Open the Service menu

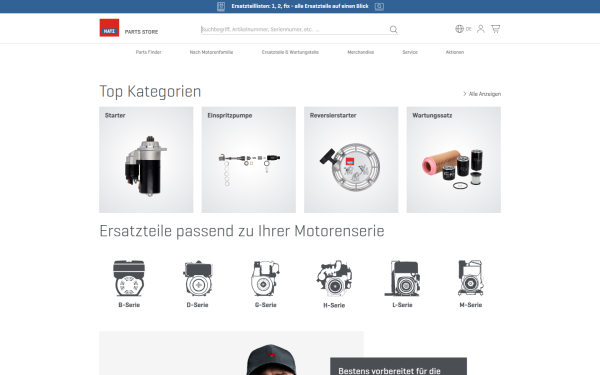tap(410, 52)
